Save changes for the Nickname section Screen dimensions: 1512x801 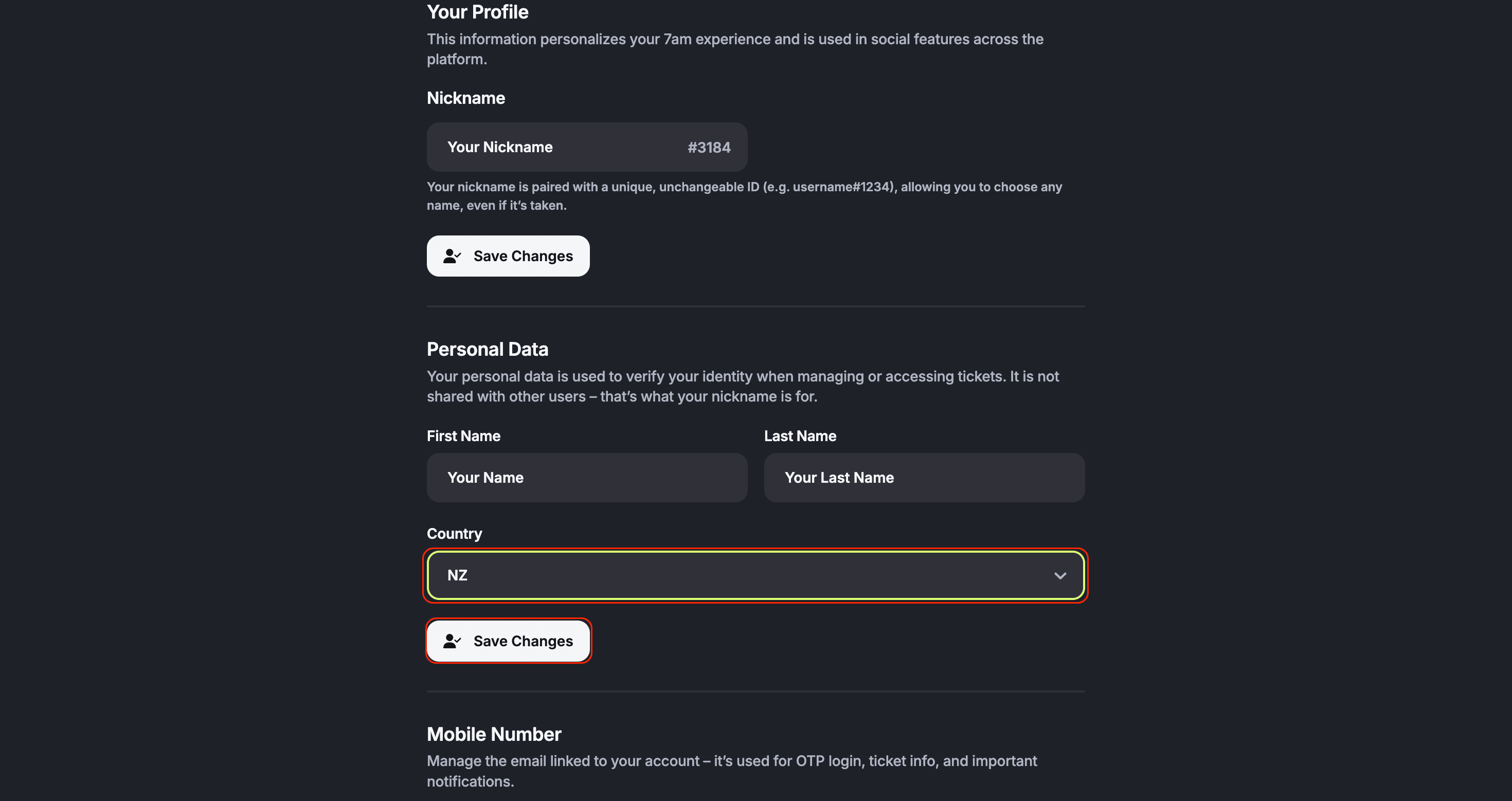(508, 257)
